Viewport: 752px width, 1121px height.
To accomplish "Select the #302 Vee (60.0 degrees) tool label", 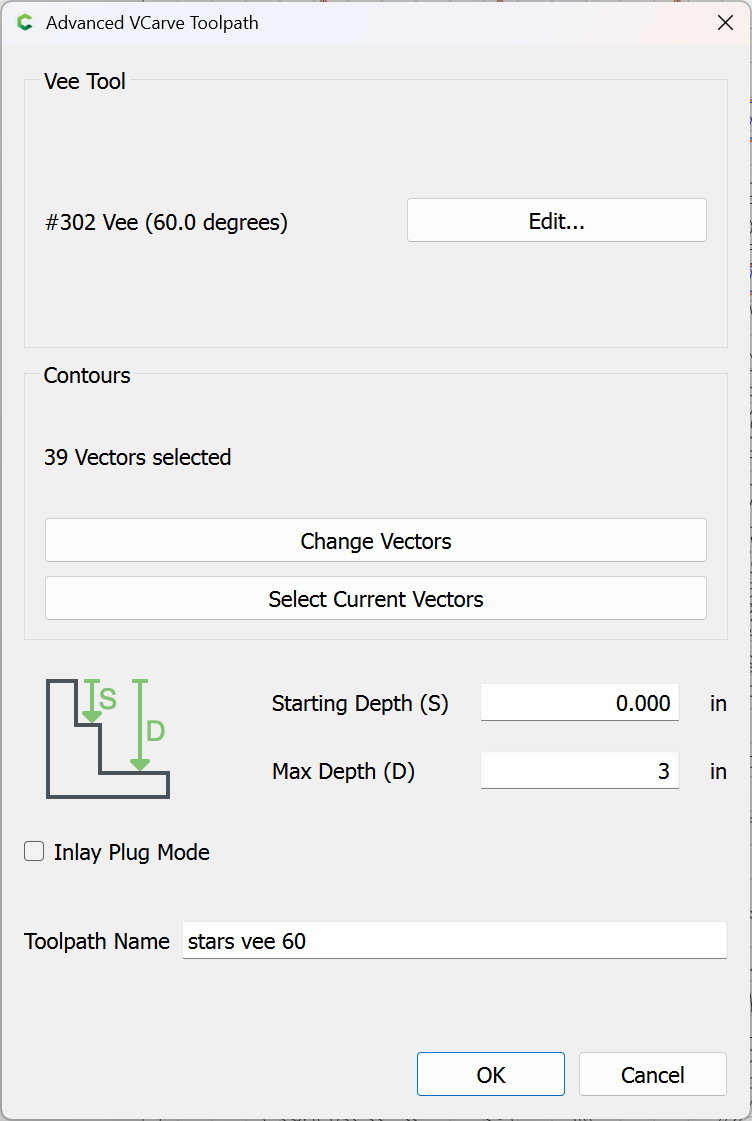I will [167, 222].
